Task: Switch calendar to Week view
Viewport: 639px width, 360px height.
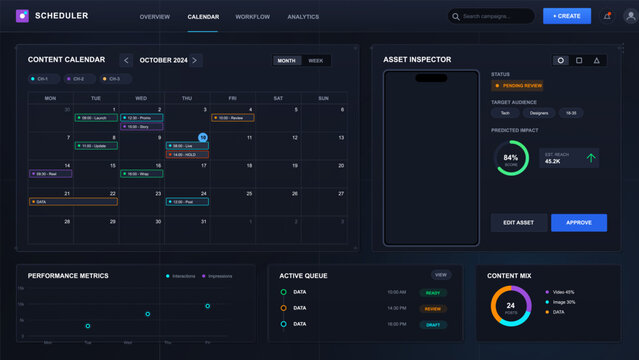Action: click(x=315, y=61)
